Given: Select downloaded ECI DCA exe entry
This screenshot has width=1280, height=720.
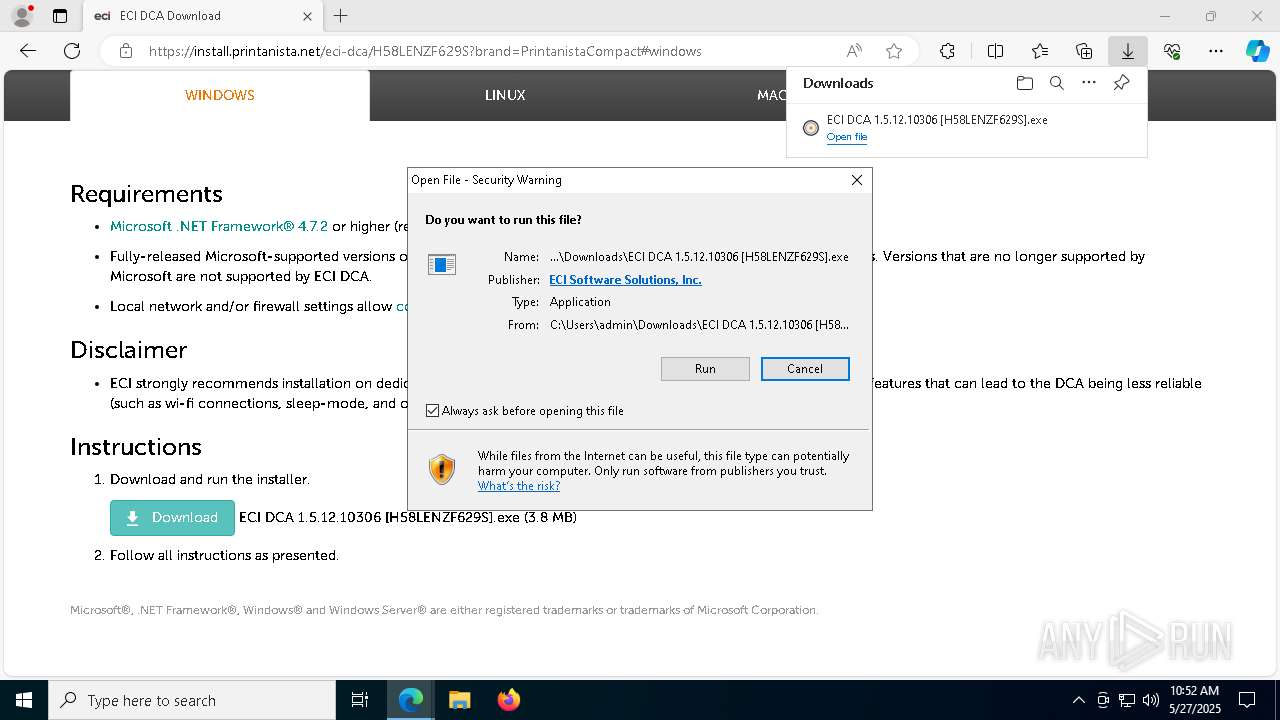Looking at the screenshot, I should (966, 128).
